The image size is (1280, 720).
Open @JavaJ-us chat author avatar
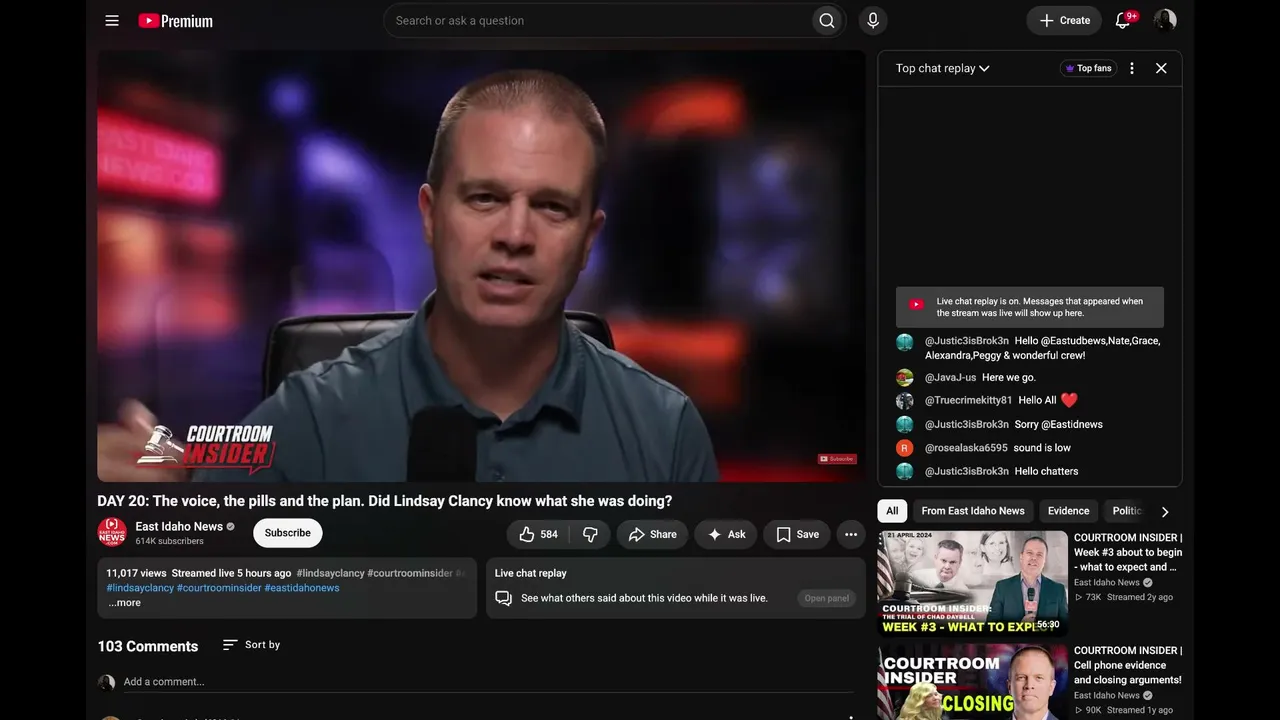[904, 378]
